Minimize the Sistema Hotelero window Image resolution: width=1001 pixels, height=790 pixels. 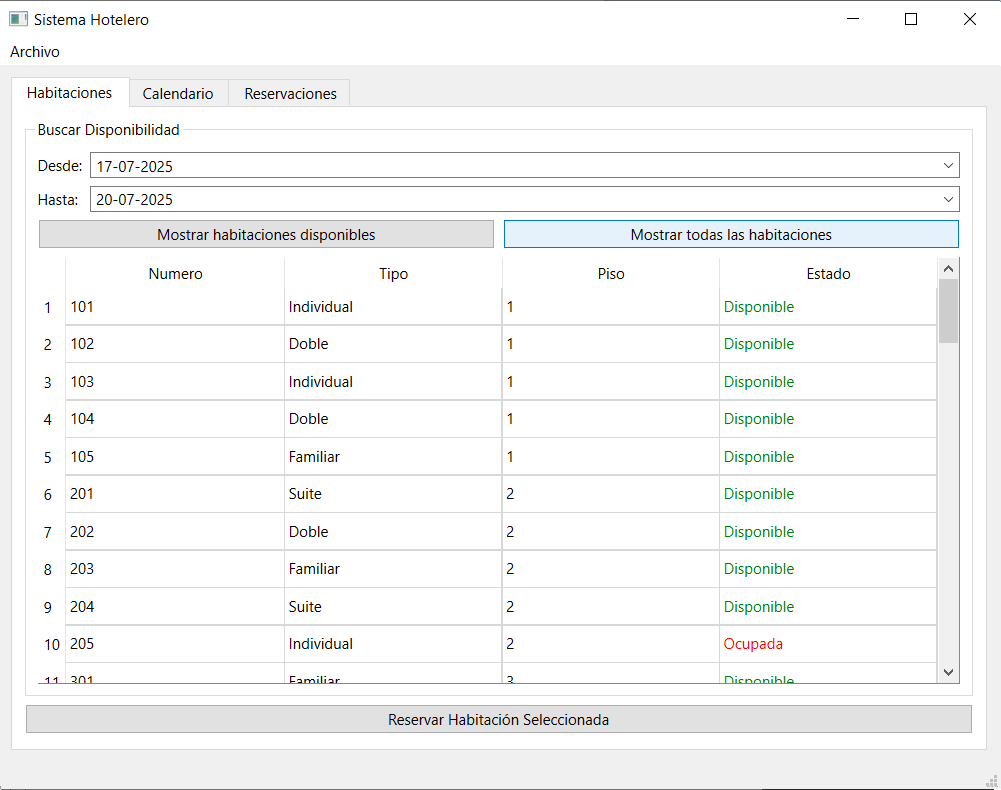pyautogui.click(x=853, y=19)
